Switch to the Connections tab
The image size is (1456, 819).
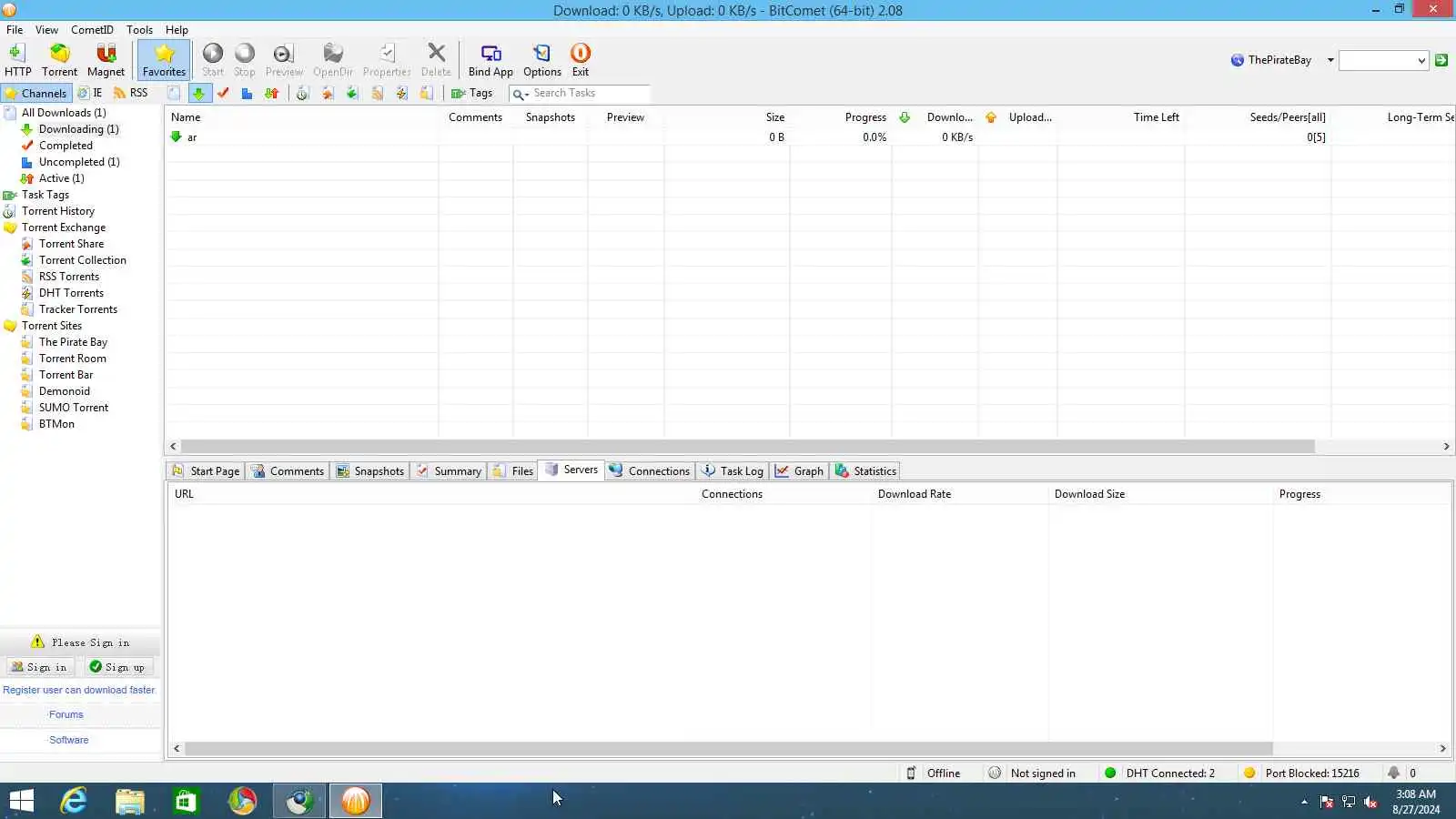(649, 470)
